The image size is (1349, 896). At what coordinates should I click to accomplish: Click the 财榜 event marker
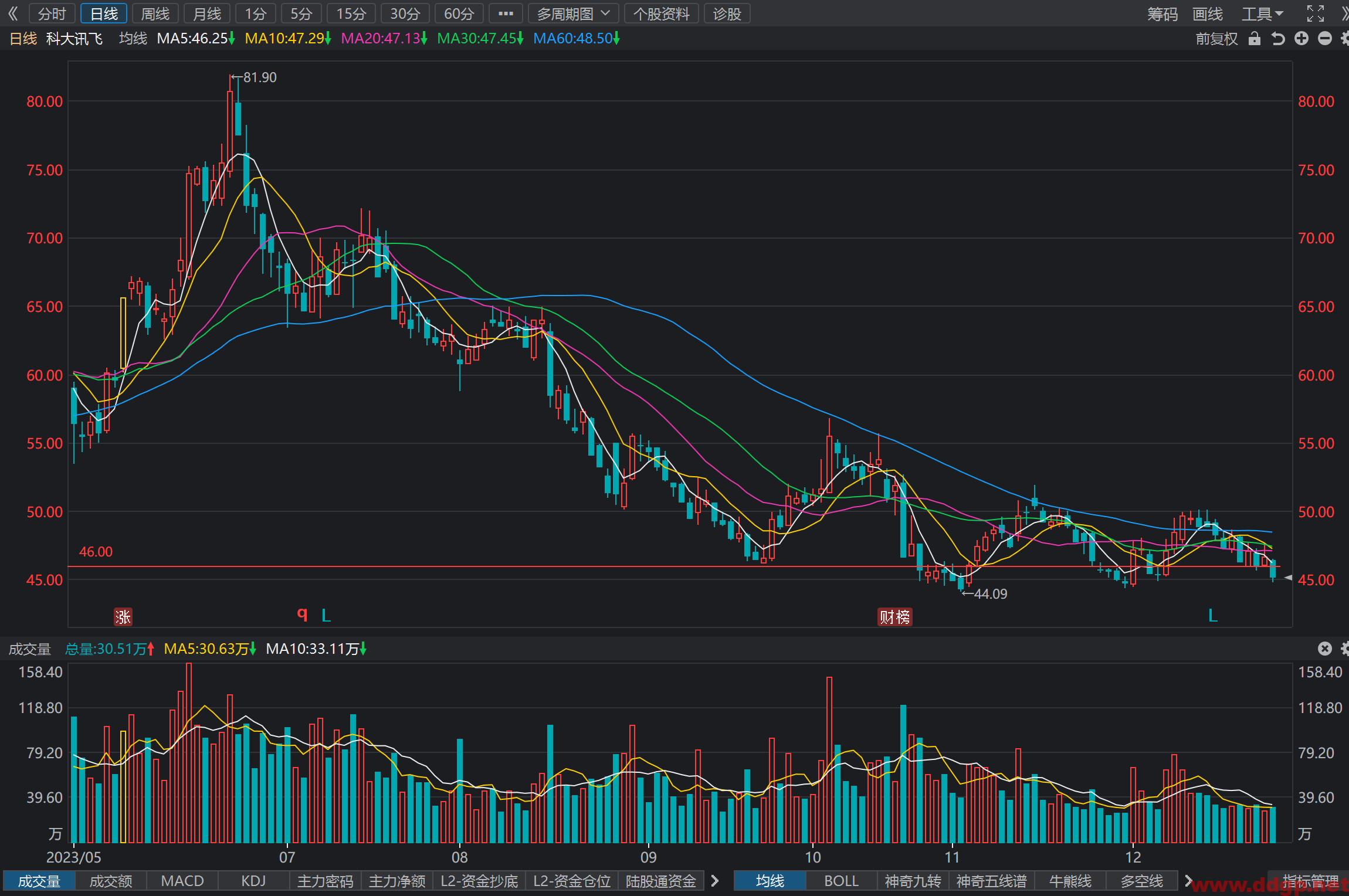[895, 617]
